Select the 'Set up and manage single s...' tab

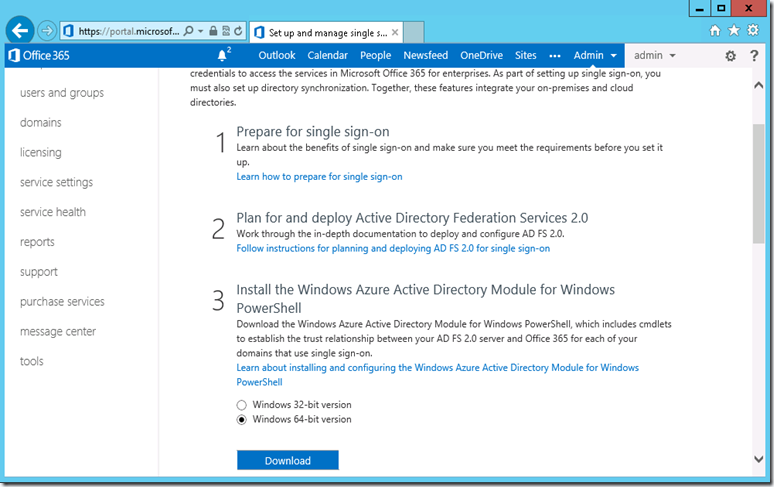point(326,33)
